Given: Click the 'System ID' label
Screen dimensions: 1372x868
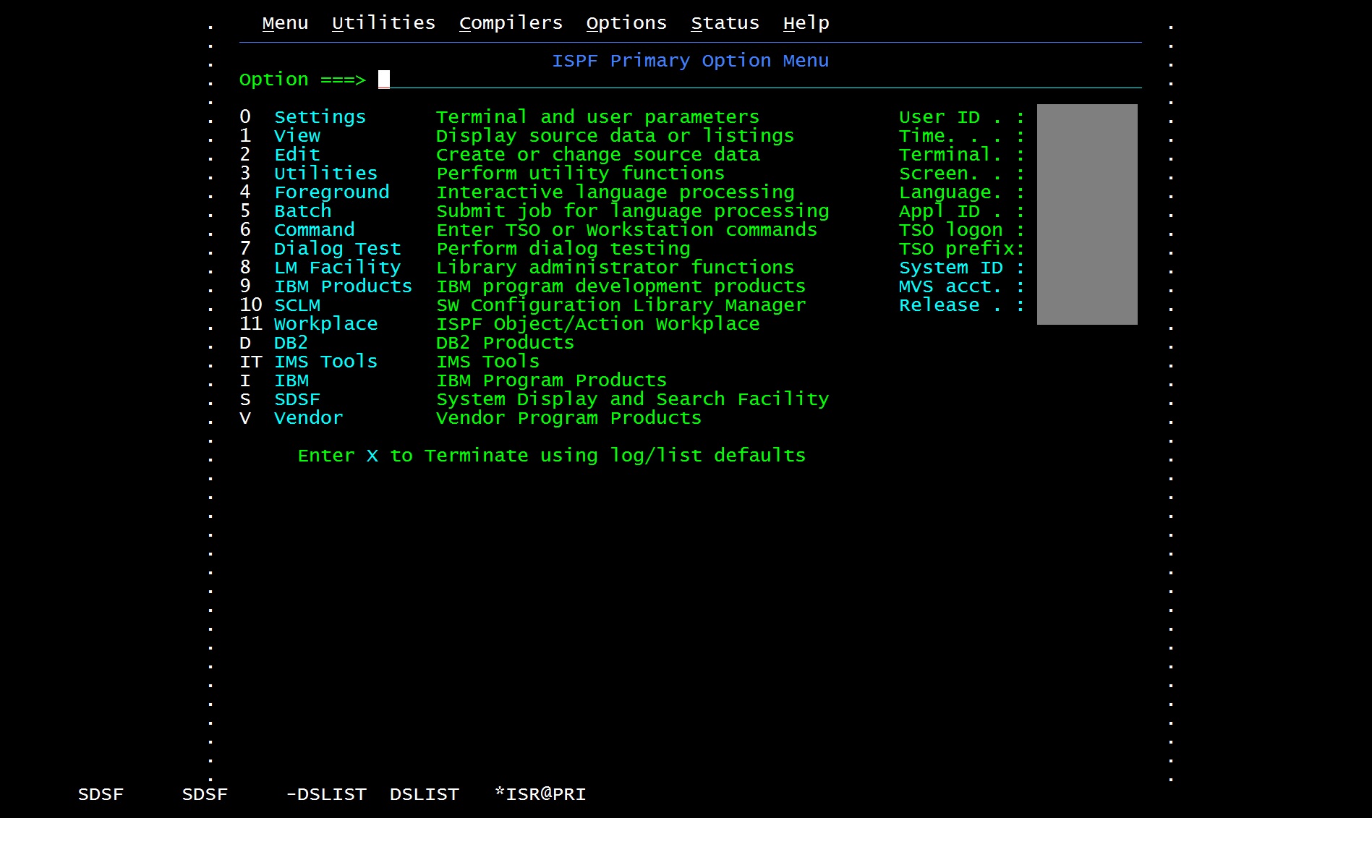Looking at the screenshot, I should tap(950, 268).
